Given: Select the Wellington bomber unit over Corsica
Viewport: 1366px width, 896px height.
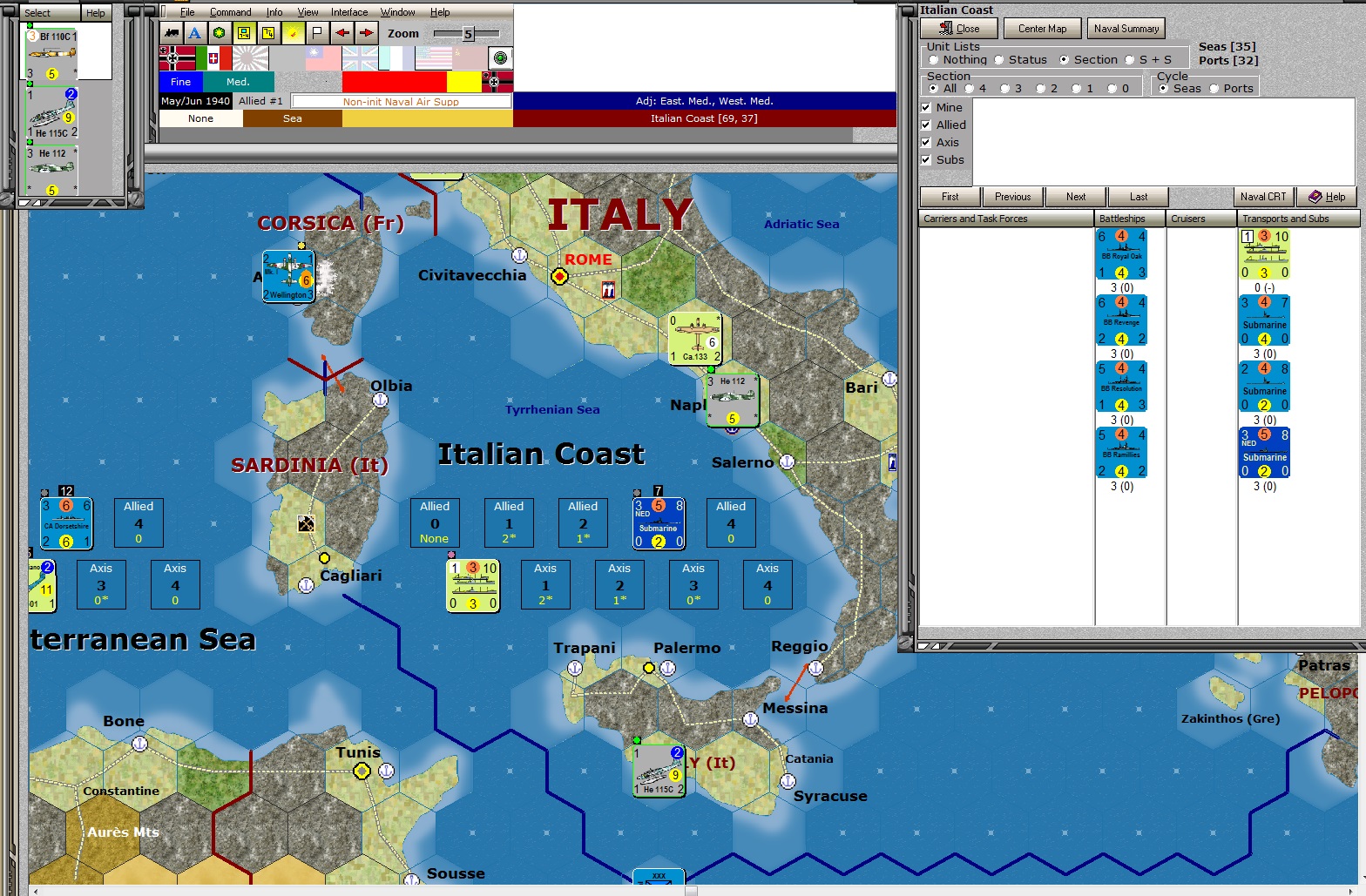Looking at the screenshot, I should click(x=287, y=276).
